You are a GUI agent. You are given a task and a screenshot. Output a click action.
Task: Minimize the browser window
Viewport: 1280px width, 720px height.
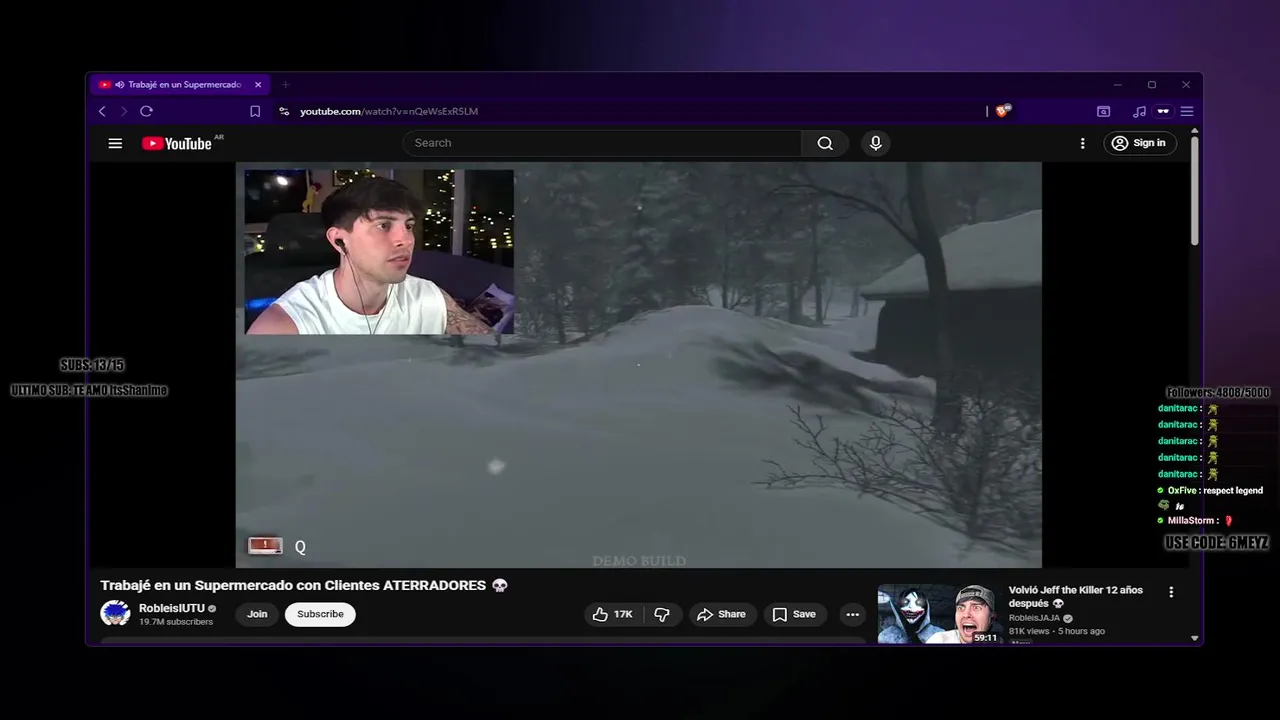1117,85
